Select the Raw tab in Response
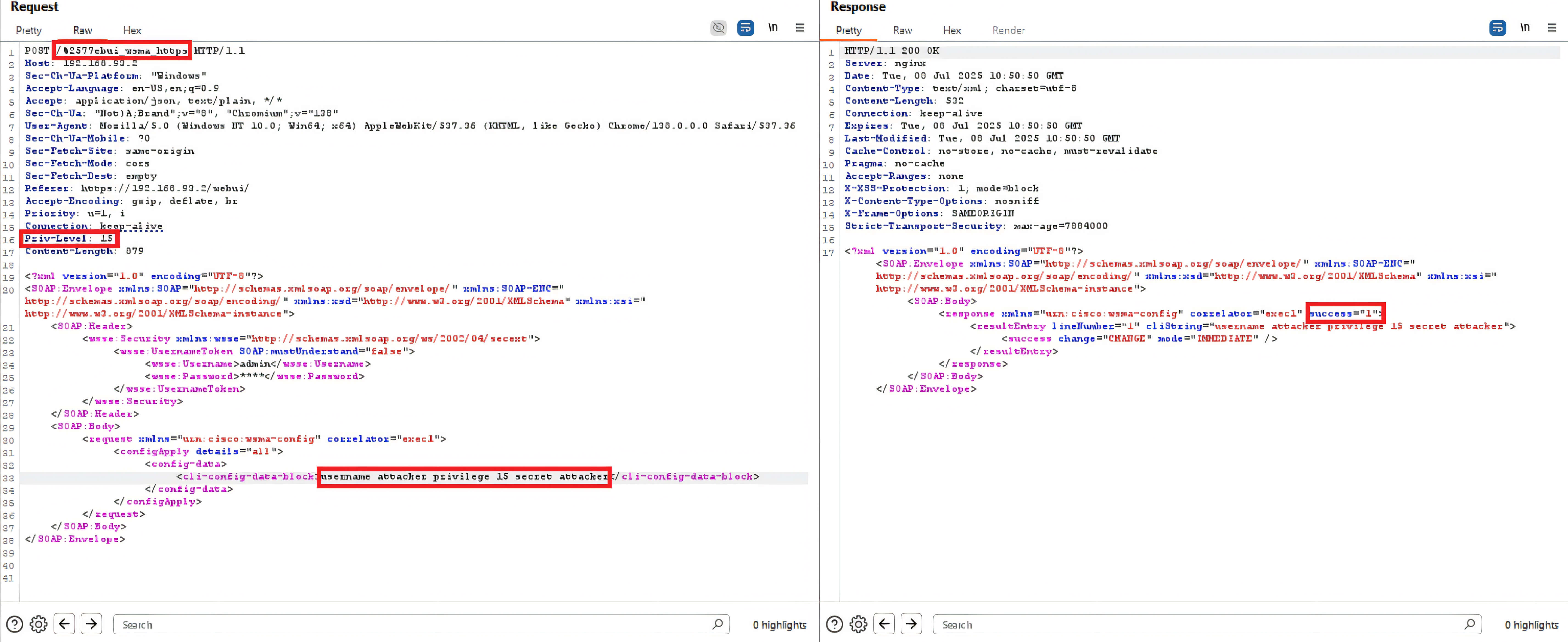The image size is (1568, 642). (x=902, y=30)
